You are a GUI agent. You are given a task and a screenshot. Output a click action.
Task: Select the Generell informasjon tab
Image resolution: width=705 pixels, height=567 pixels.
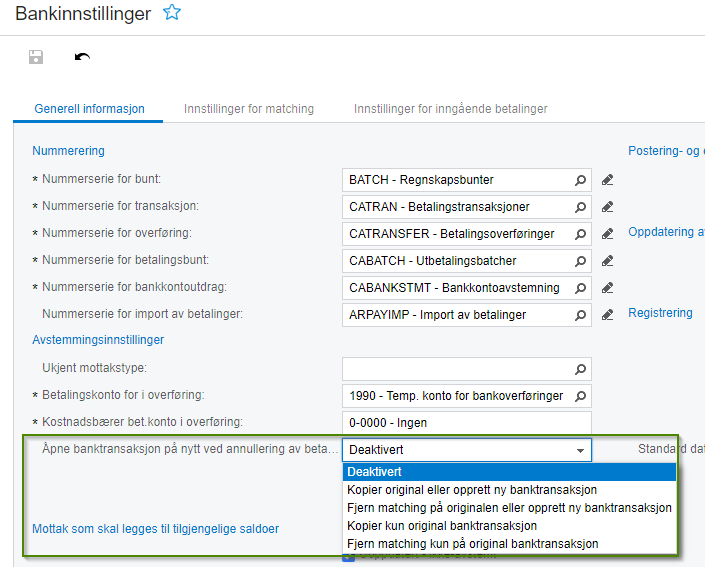click(89, 109)
